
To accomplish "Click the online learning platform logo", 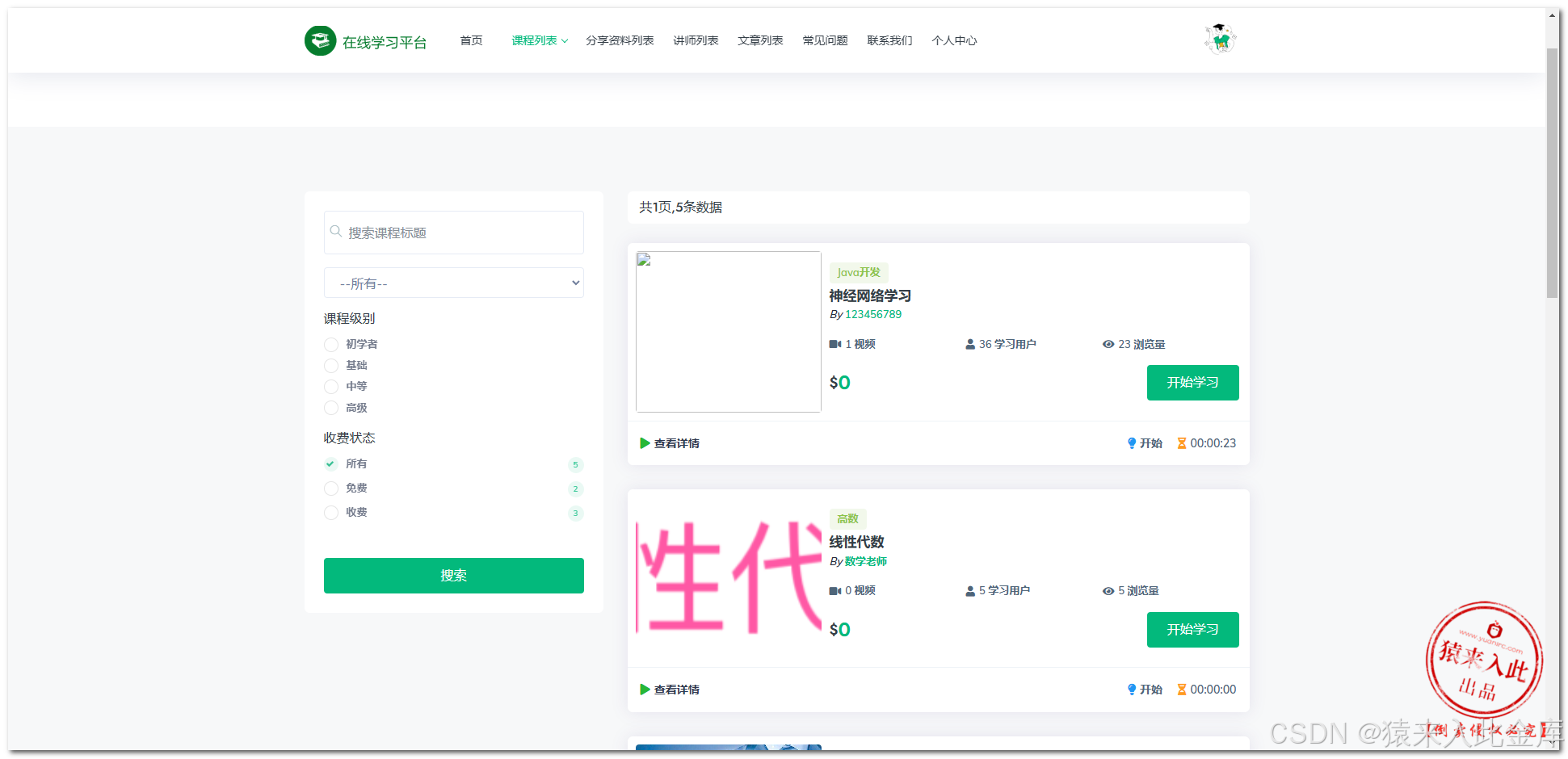I will point(365,40).
